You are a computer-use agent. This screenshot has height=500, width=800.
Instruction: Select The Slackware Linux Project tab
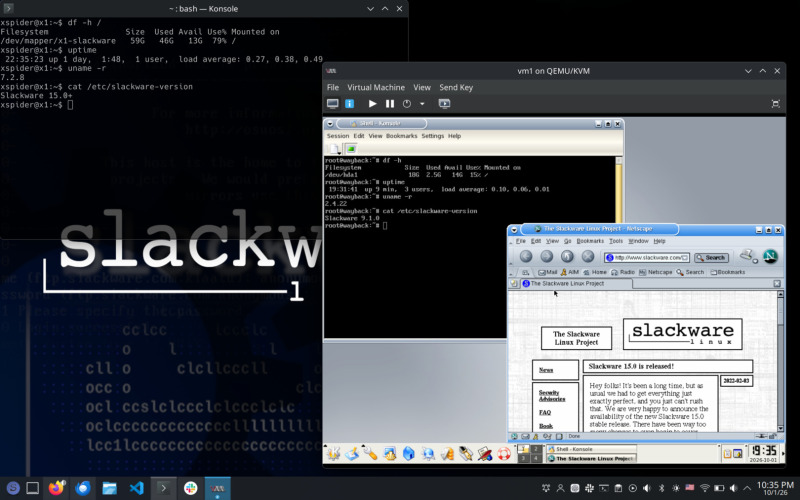[x=576, y=284]
